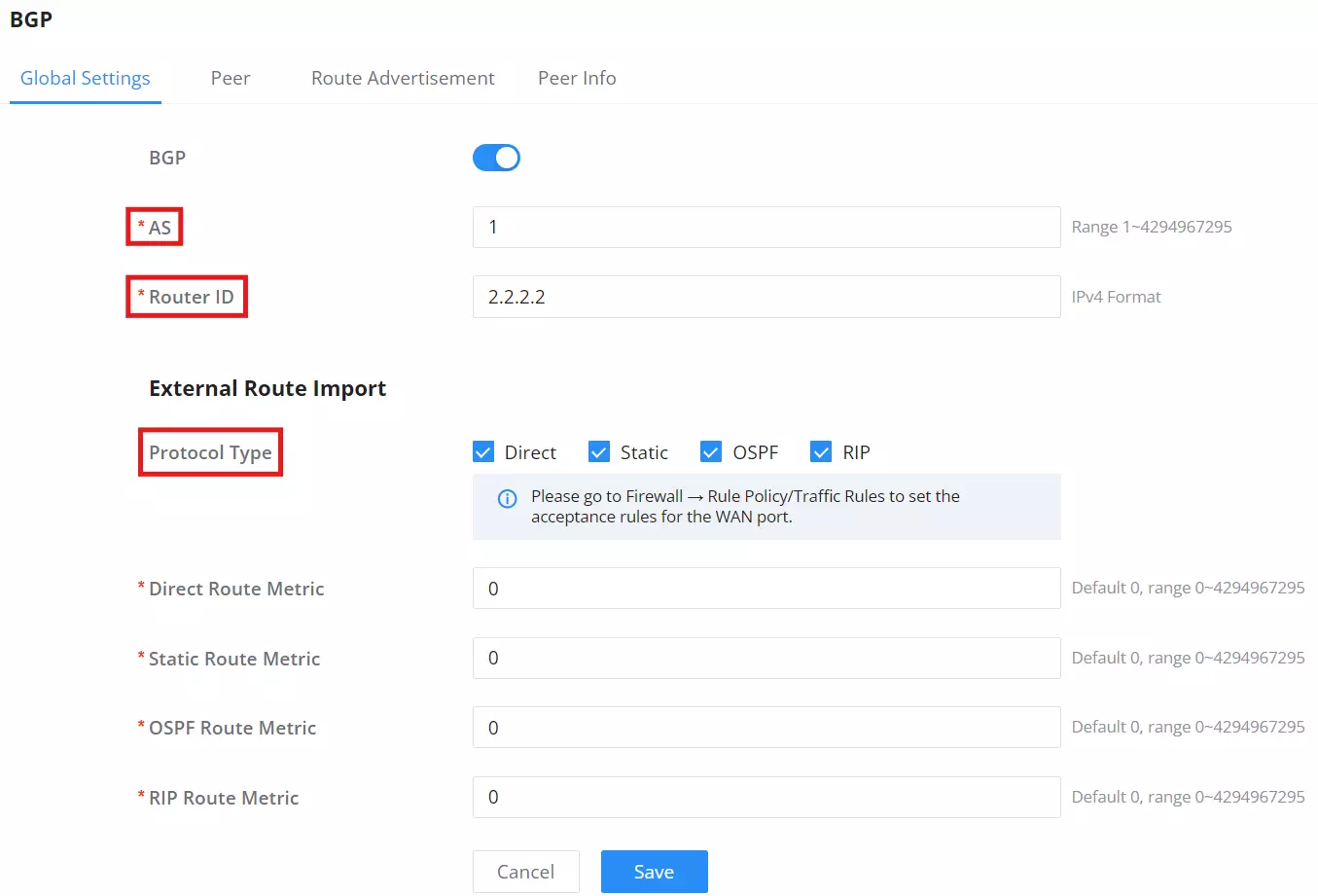Click the Static Route Metric field

point(766,658)
